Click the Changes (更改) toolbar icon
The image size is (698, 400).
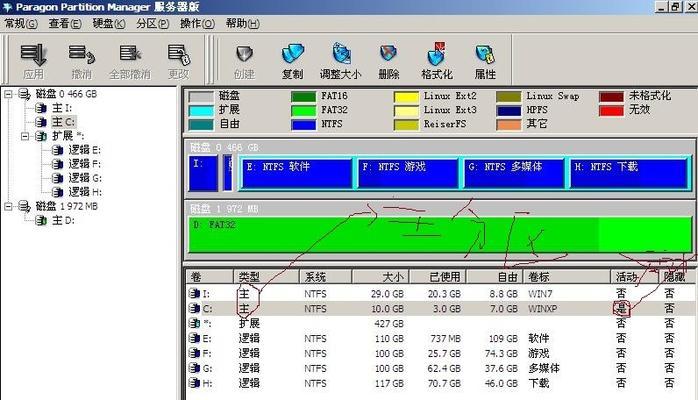179,54
